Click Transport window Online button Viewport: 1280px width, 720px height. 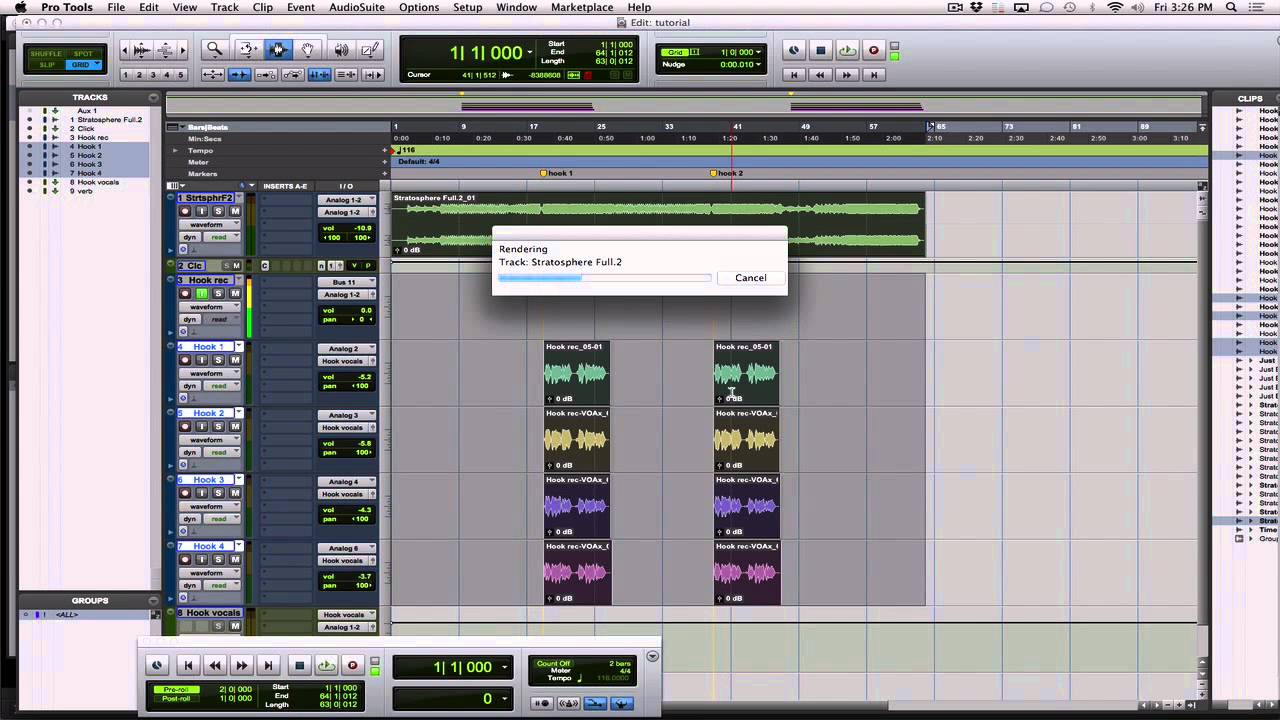(158, 665)
